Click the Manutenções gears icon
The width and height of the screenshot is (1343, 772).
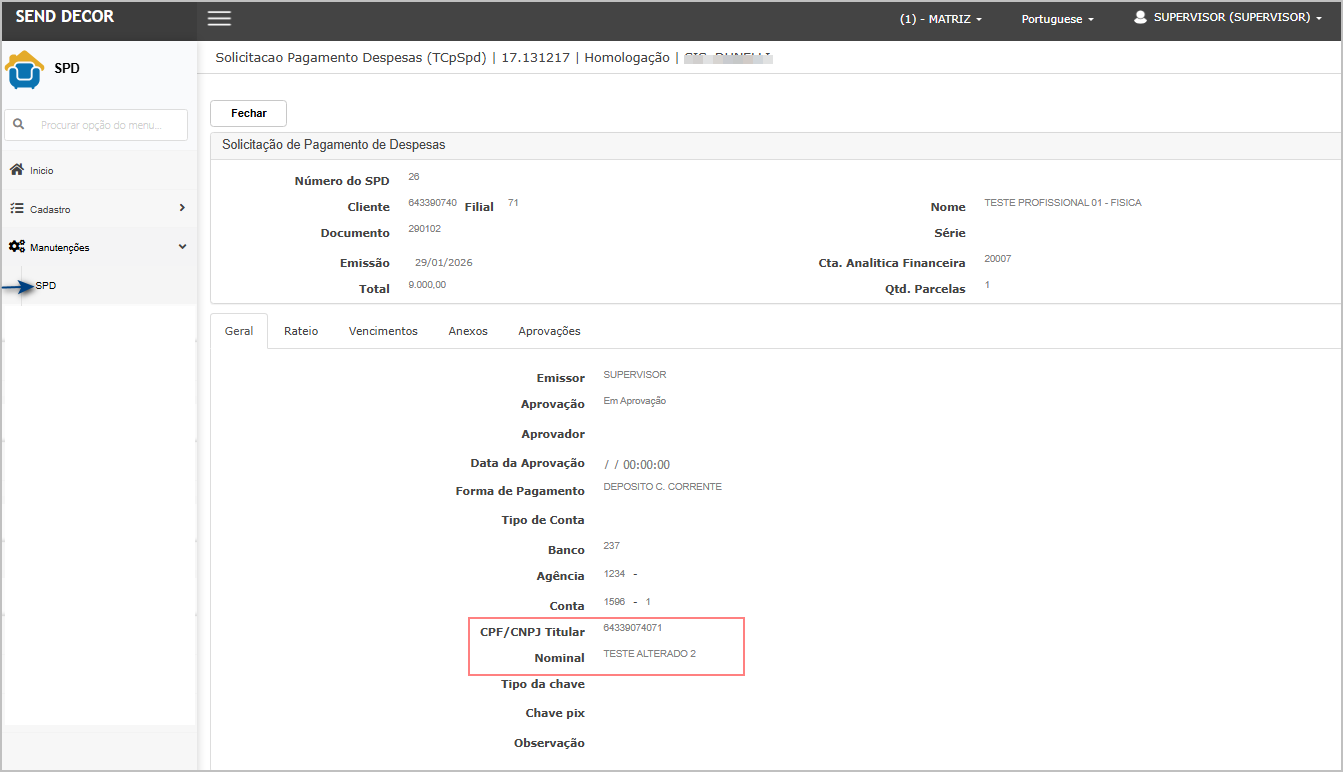click(17, 247)
